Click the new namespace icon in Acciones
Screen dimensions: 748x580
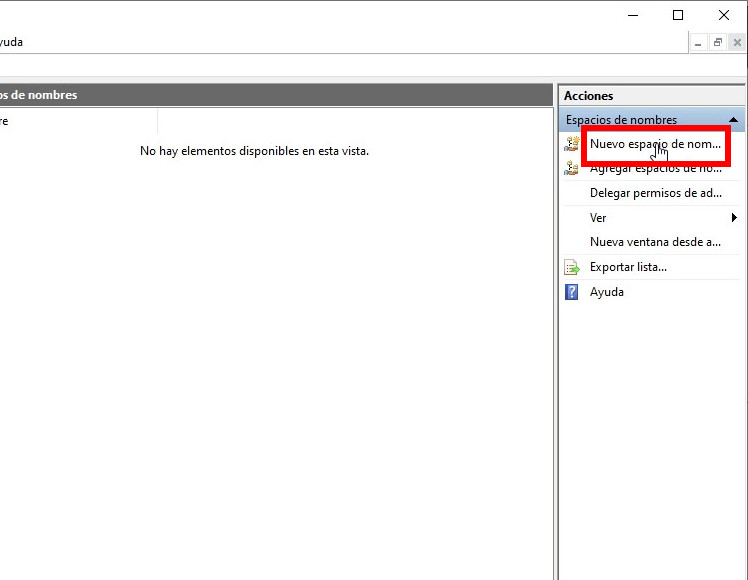point(572,144)
